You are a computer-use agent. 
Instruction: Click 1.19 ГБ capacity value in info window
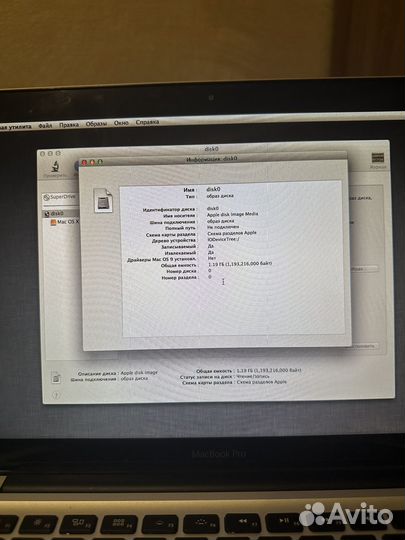click(x=240, y=263)
